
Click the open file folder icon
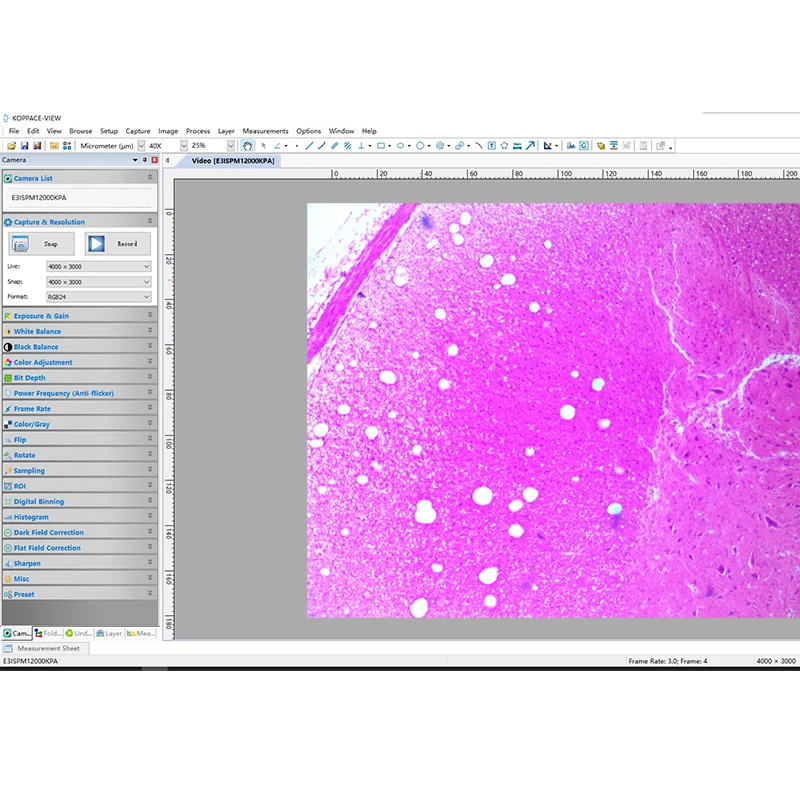tap(11, 146)
